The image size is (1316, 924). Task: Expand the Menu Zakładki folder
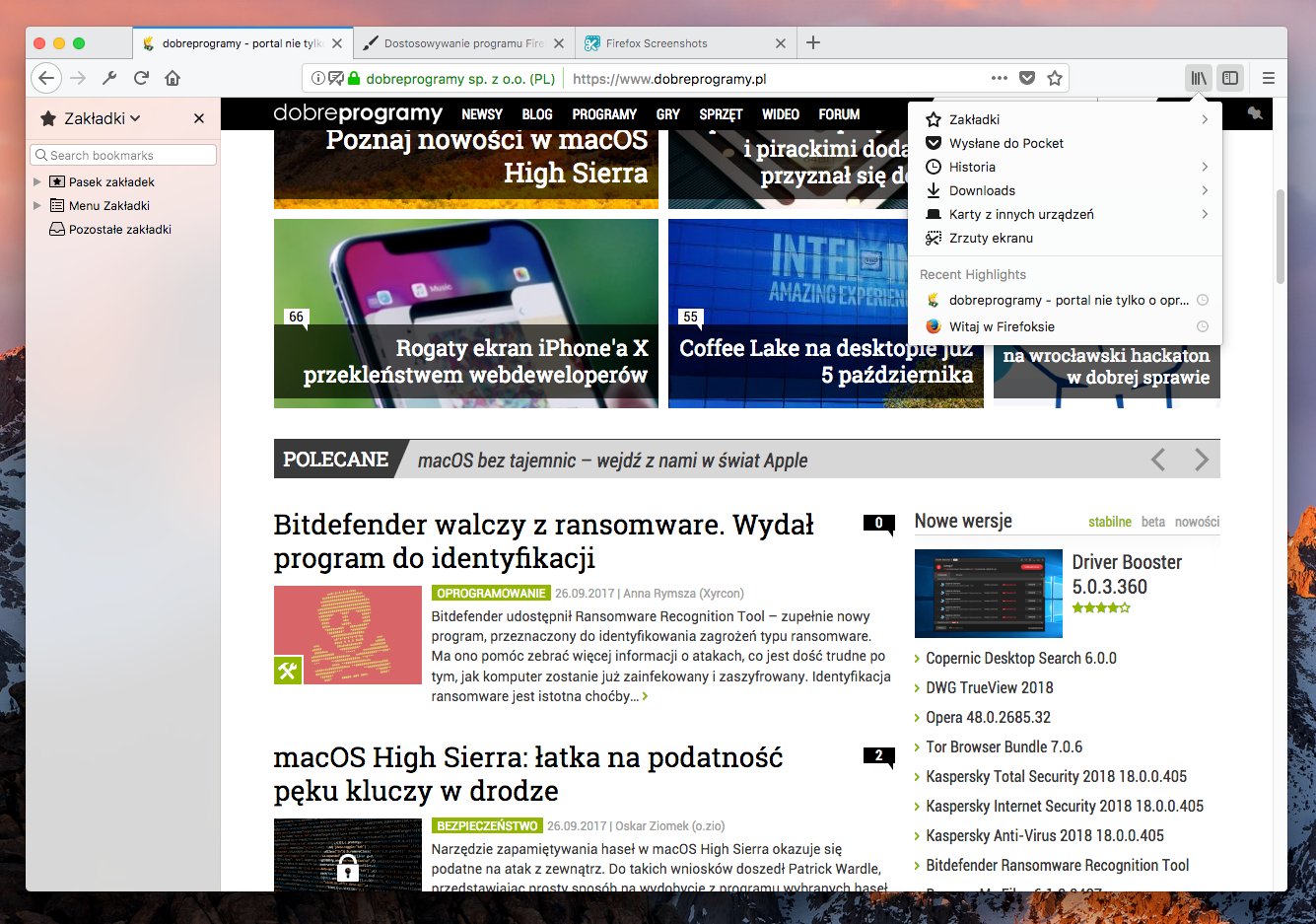pos(37,205)
